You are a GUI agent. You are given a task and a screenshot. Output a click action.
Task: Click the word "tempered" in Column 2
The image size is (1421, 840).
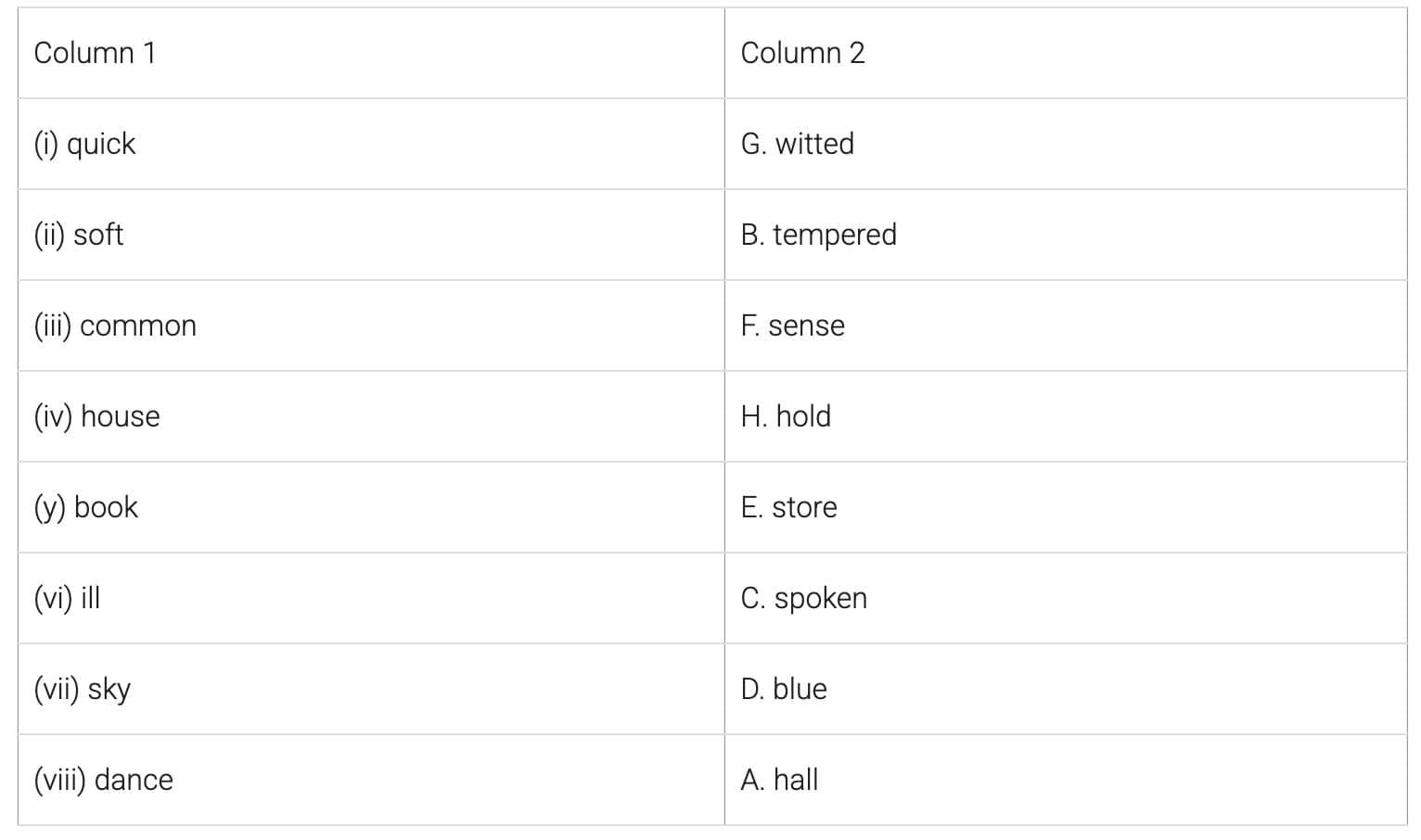[x=835, y=235]
